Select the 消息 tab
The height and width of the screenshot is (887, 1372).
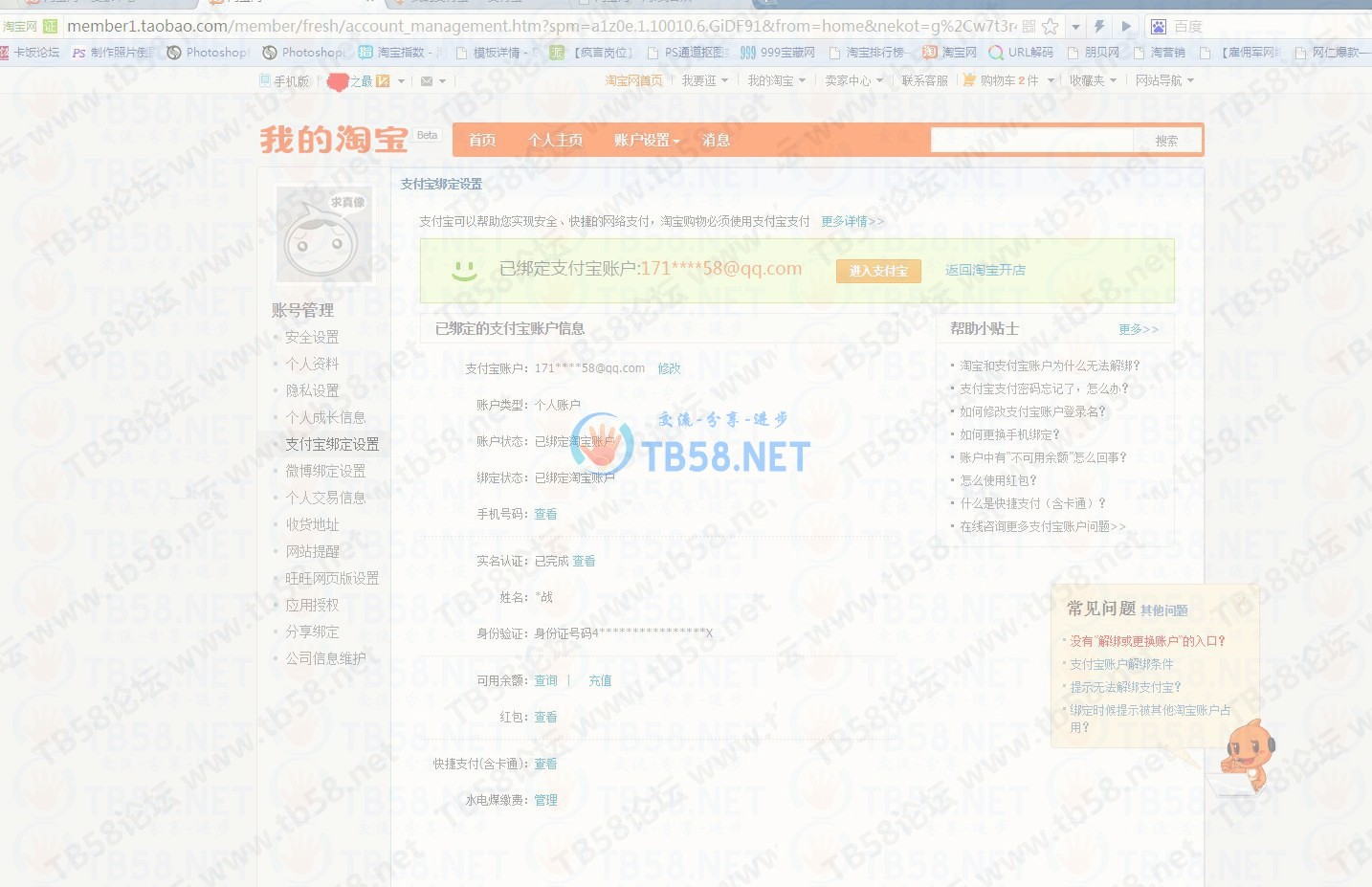point(716,140)
